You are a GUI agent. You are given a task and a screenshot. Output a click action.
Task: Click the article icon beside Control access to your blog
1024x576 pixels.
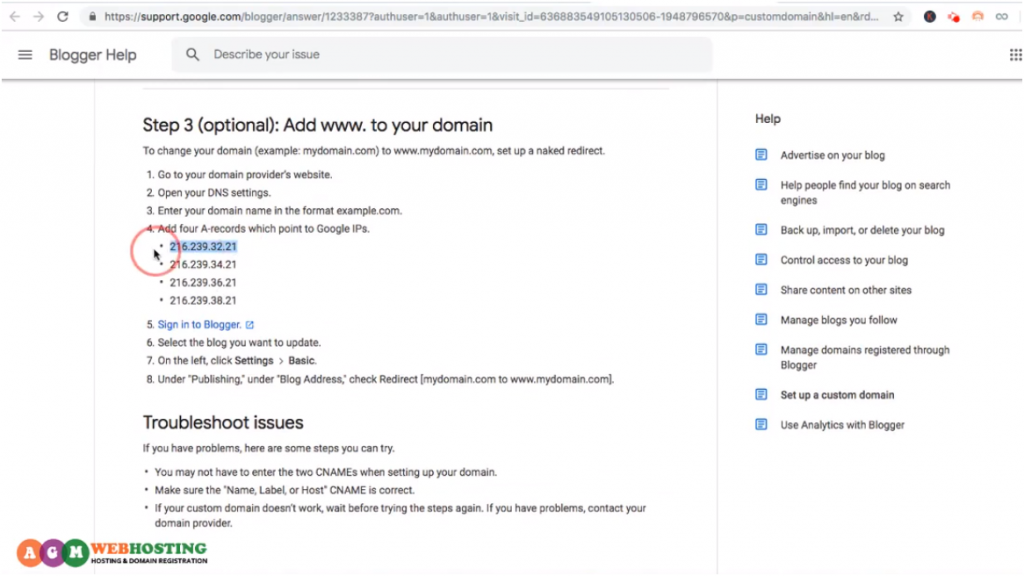tap(761, 260)
